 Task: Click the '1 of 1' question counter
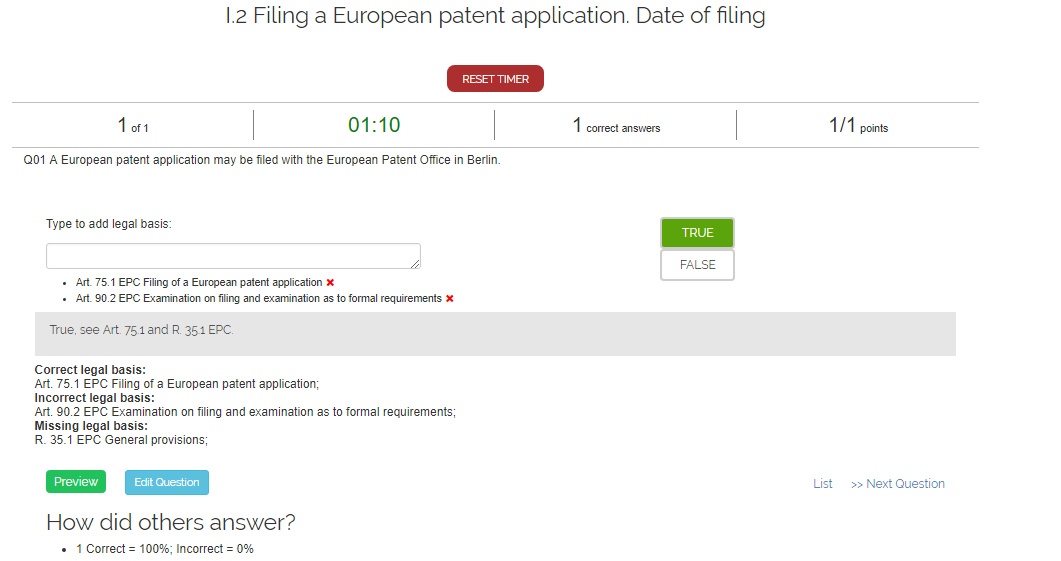click(133, 126)
